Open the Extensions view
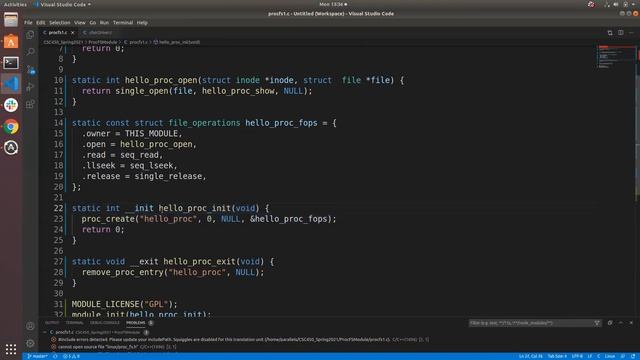 point(30,104)
